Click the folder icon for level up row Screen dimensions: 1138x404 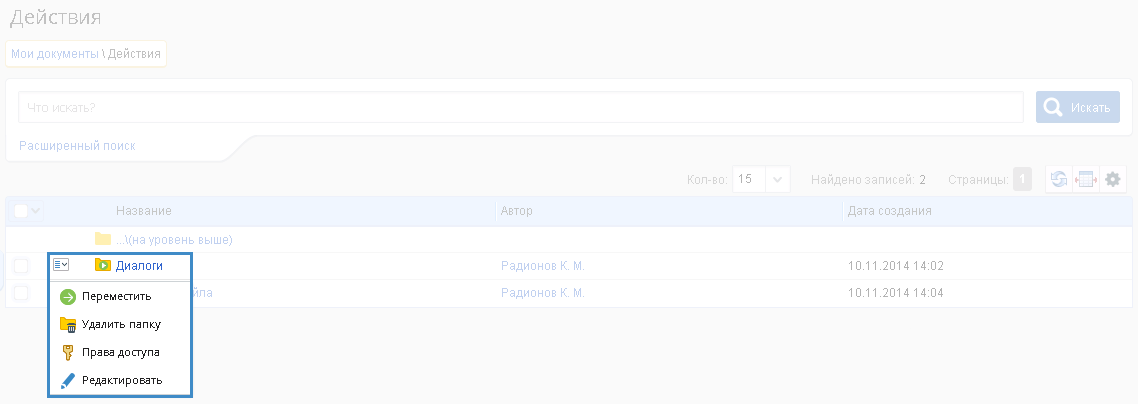pos(102,239)
